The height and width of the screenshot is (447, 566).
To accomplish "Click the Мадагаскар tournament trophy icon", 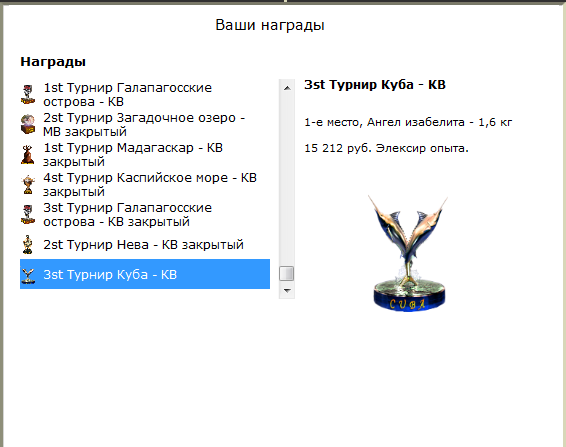I will (x=28, y=155).
